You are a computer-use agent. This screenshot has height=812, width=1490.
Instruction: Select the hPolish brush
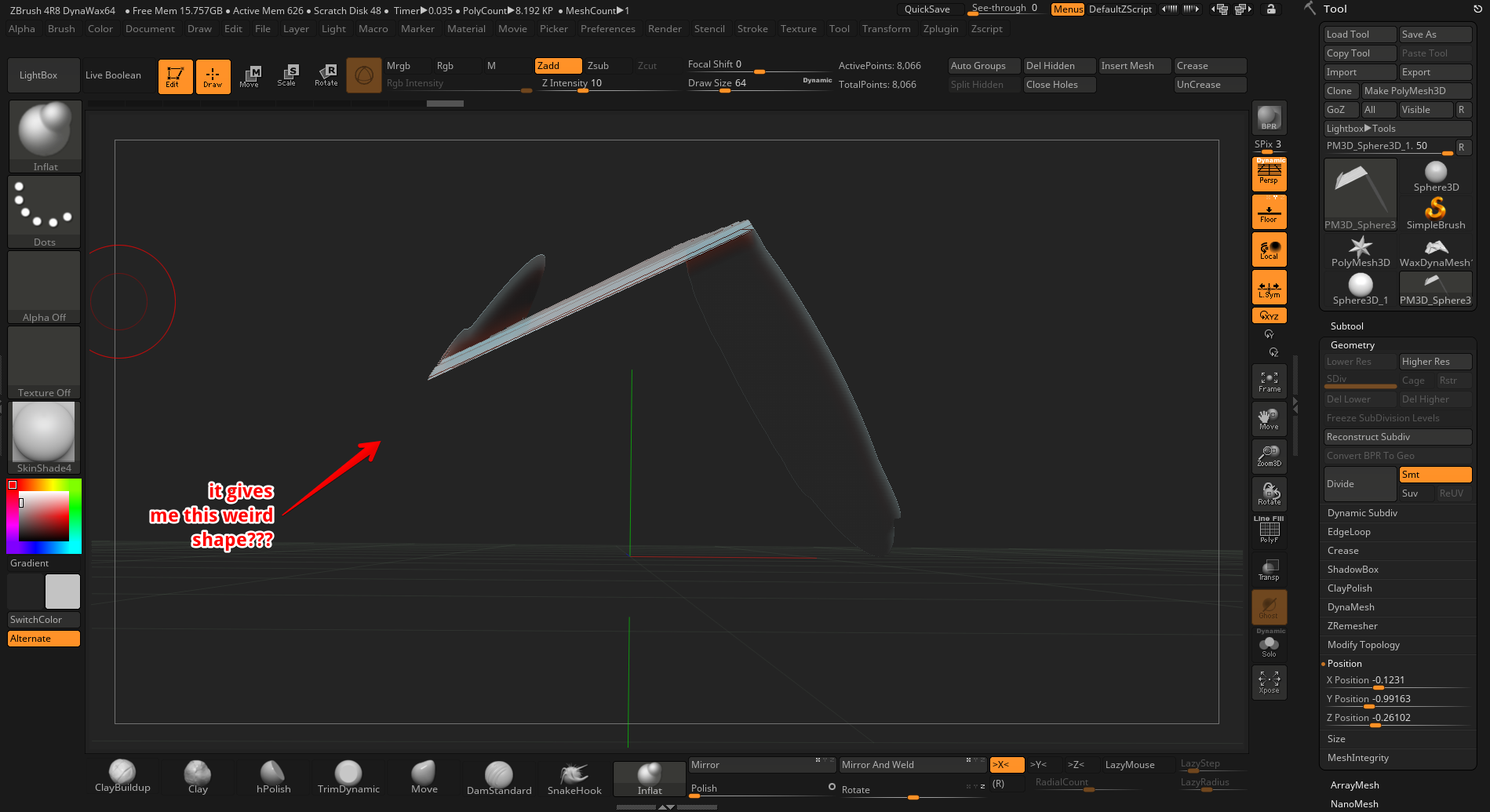(273, 777)
